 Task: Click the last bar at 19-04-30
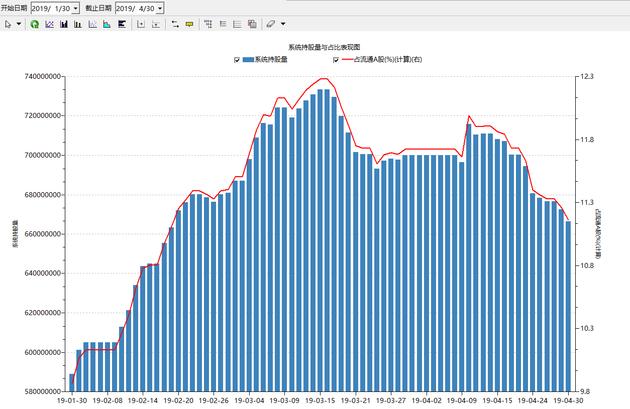tap(568, 306)
